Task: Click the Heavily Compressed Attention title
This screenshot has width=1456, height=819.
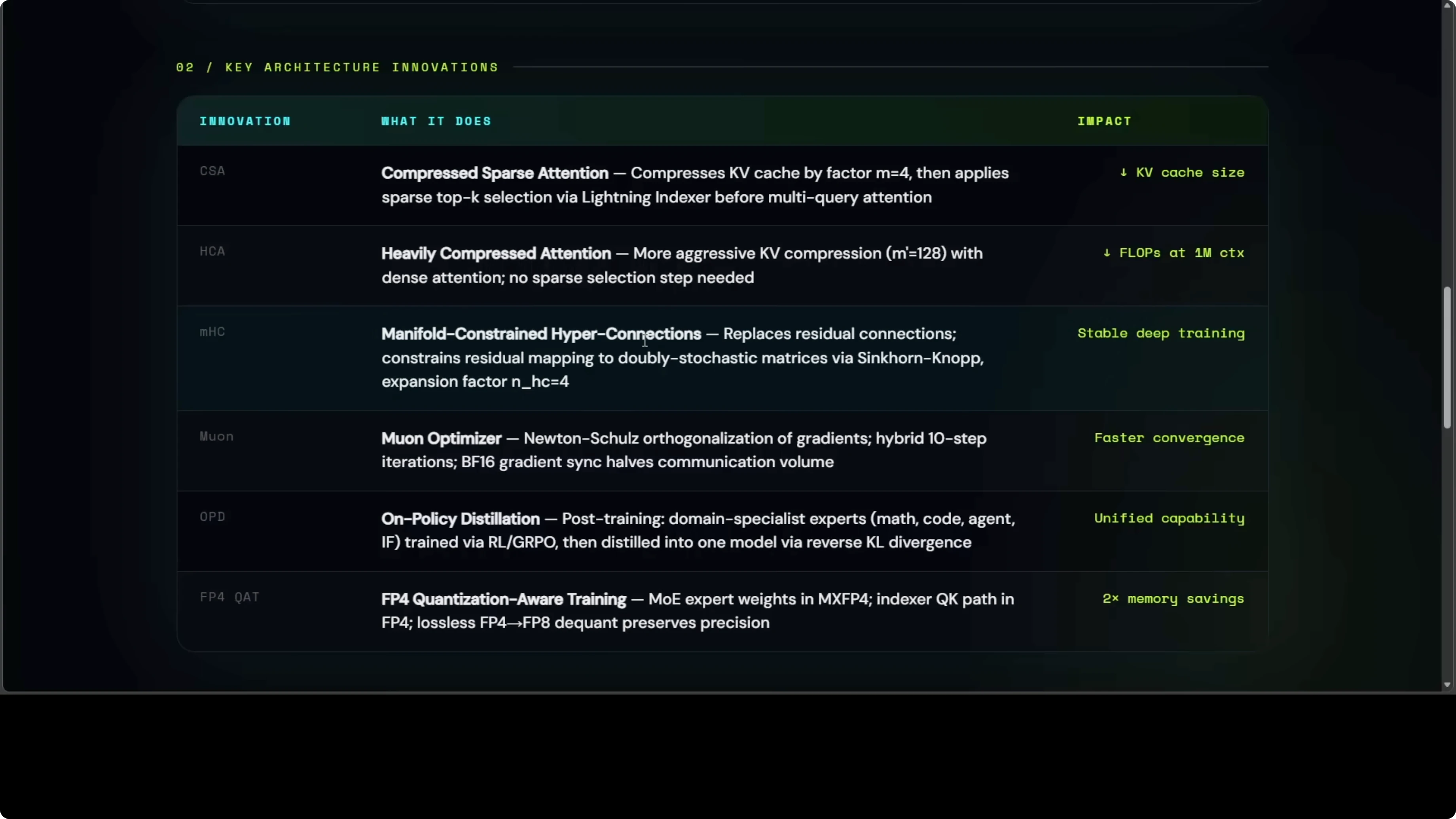Action: [496, 253]
